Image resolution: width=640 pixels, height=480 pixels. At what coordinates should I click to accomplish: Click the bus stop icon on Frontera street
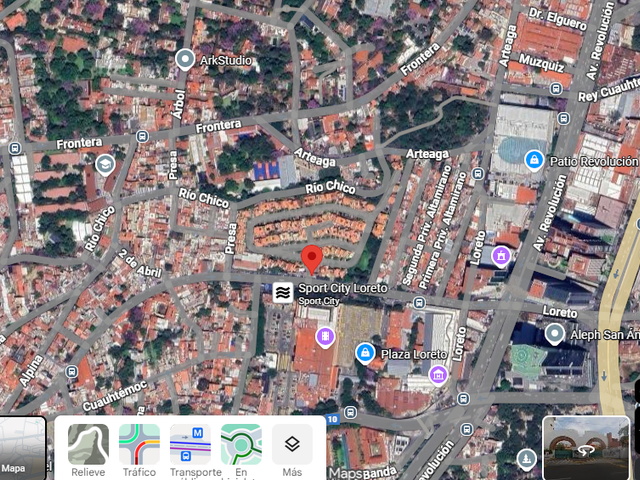[x=142, y=136]
